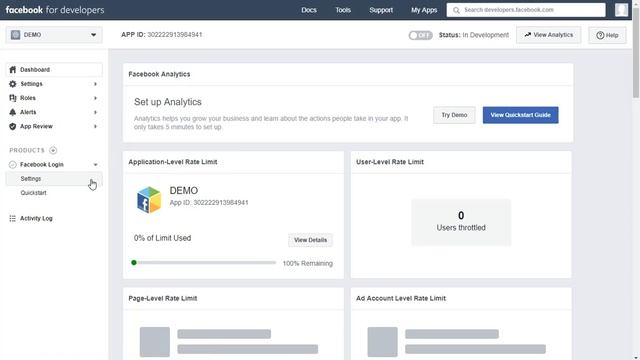Click the Try Demo button

pyautogui.click(x=454, y=115)
